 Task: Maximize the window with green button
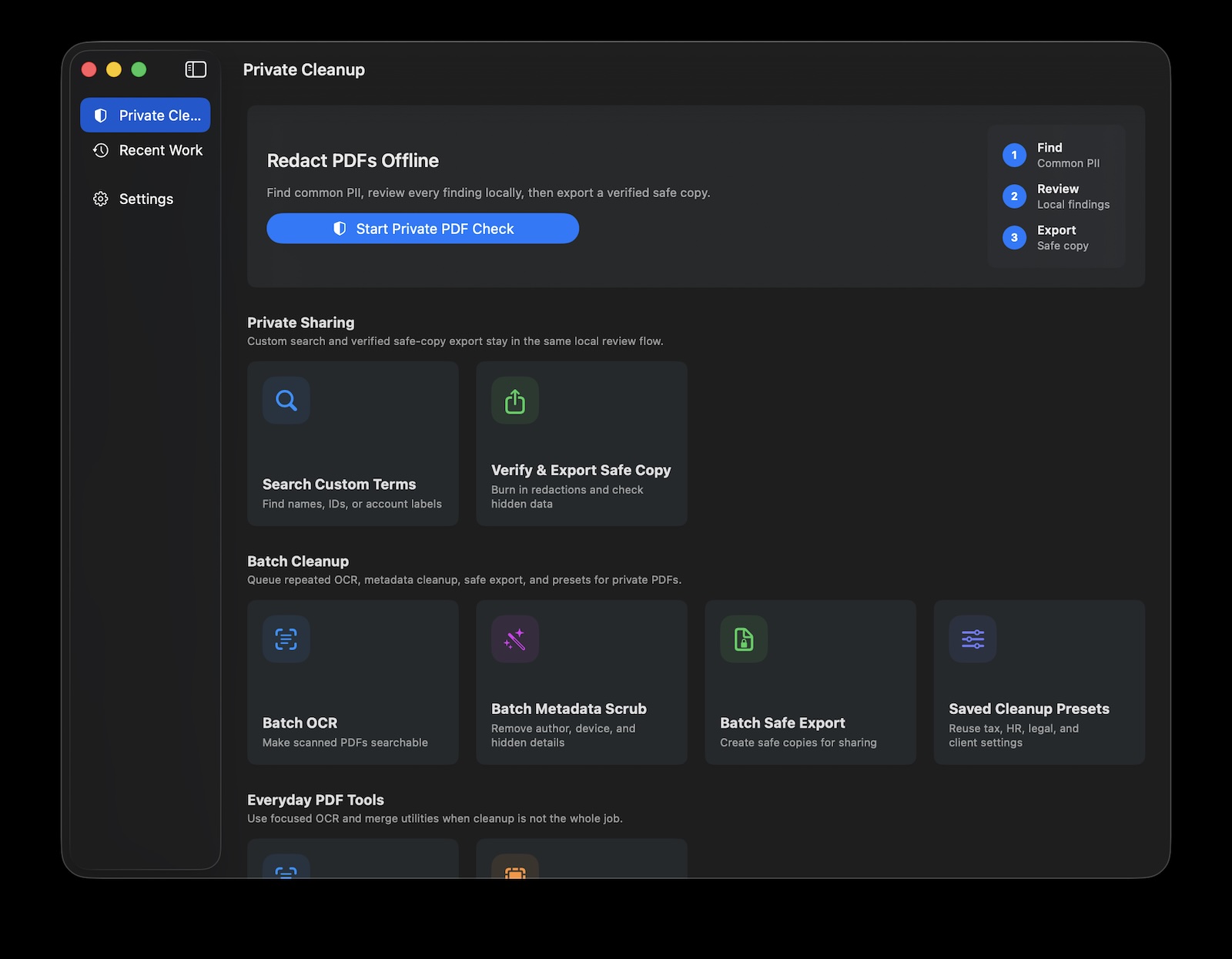pos(139,69)
